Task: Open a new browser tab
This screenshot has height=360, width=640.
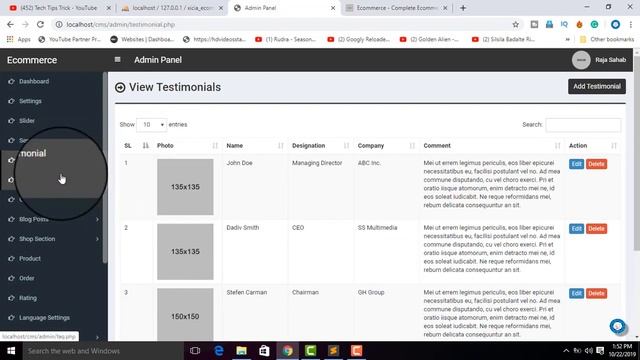Action: click(463, 8)
